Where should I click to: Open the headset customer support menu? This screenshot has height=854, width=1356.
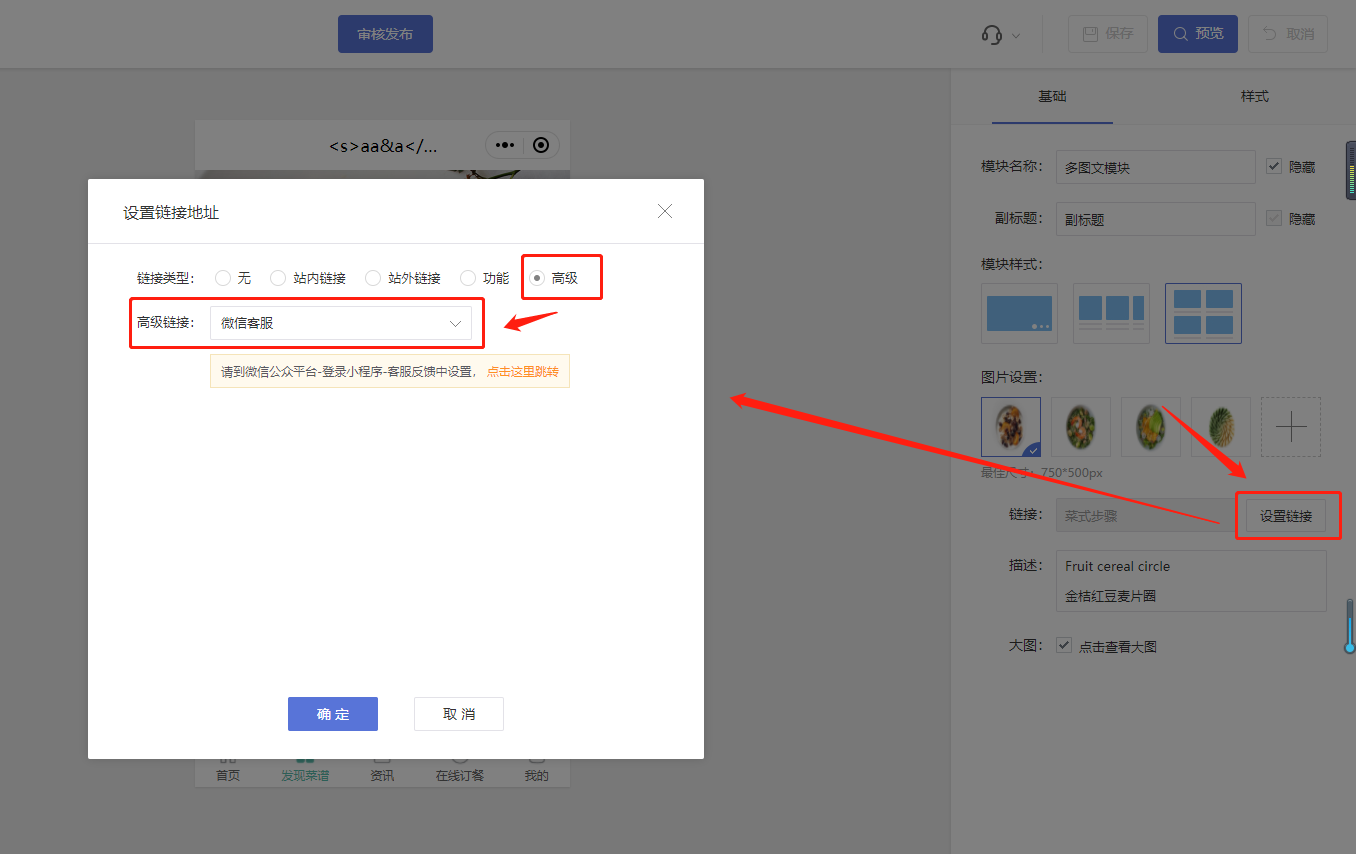[1000, 34]
